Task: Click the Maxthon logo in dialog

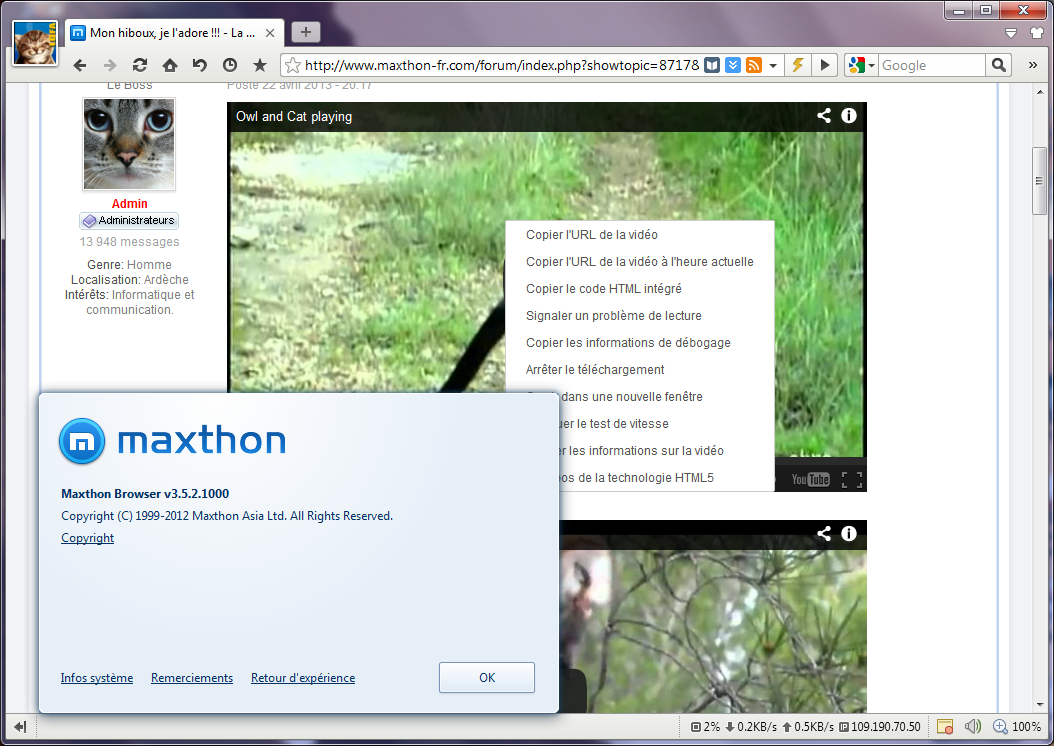Action: [x=173, y=441]
